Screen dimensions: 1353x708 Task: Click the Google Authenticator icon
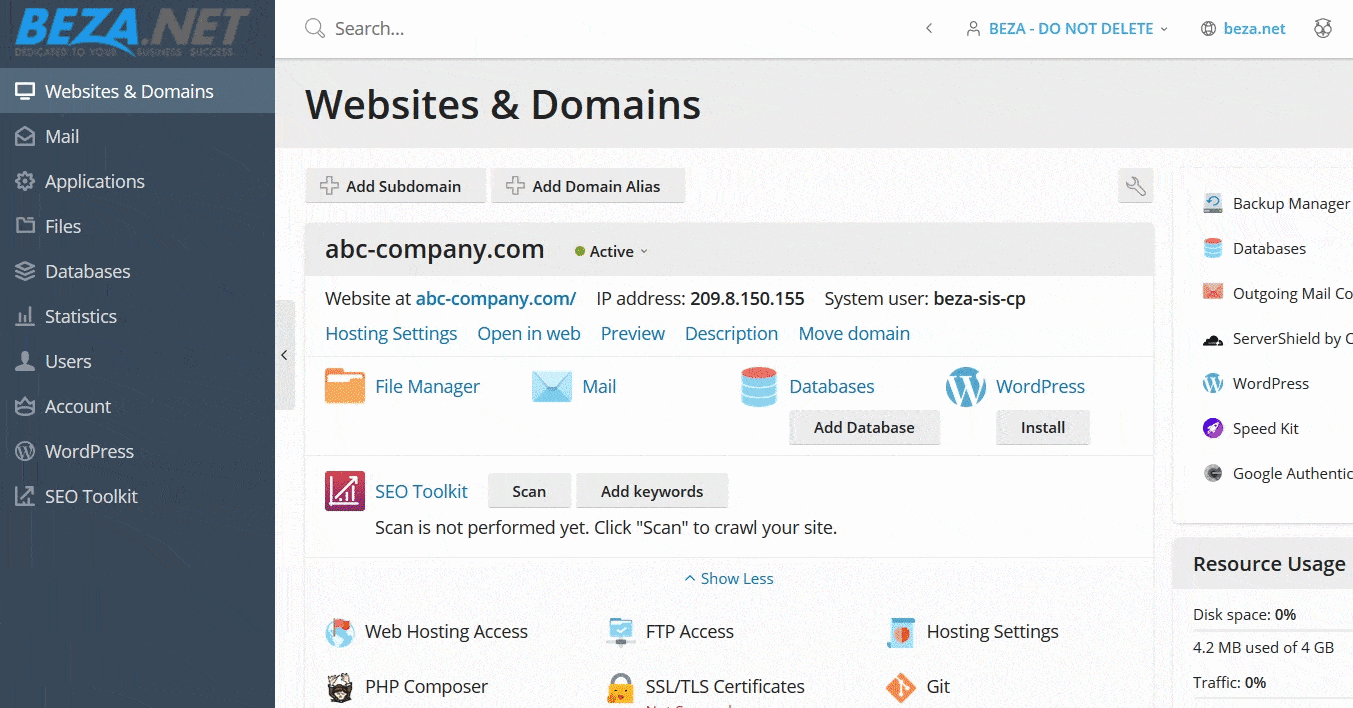[1213, 473]
